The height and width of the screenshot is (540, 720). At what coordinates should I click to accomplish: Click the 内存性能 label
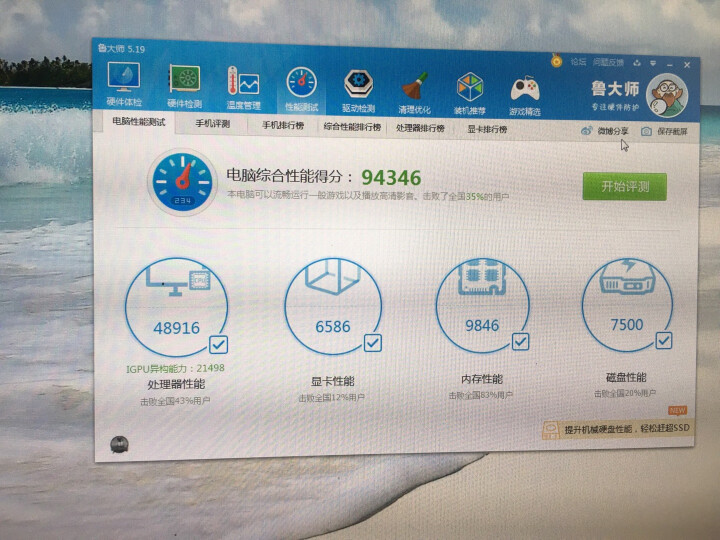tap(482, 379)
